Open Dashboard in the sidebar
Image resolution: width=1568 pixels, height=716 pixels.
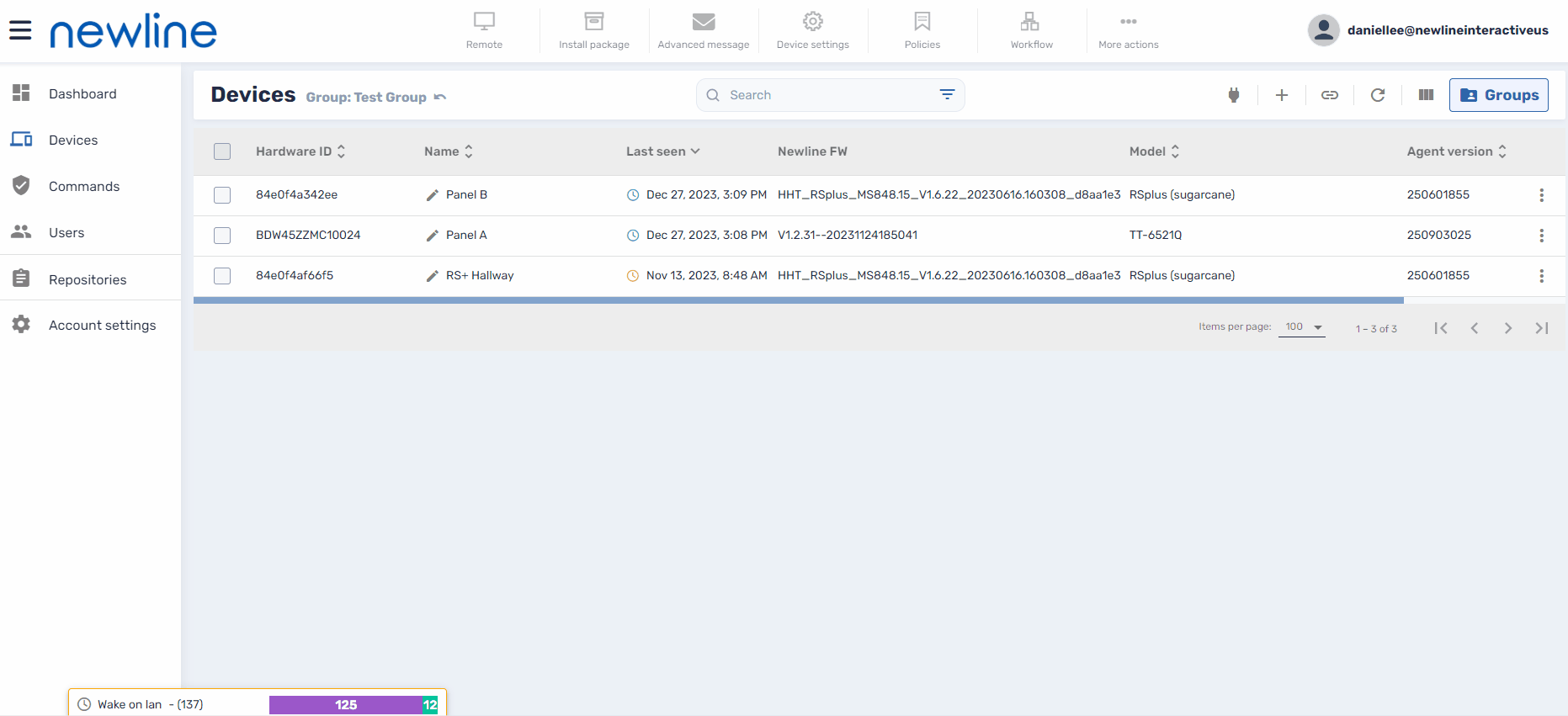(90, 93)
